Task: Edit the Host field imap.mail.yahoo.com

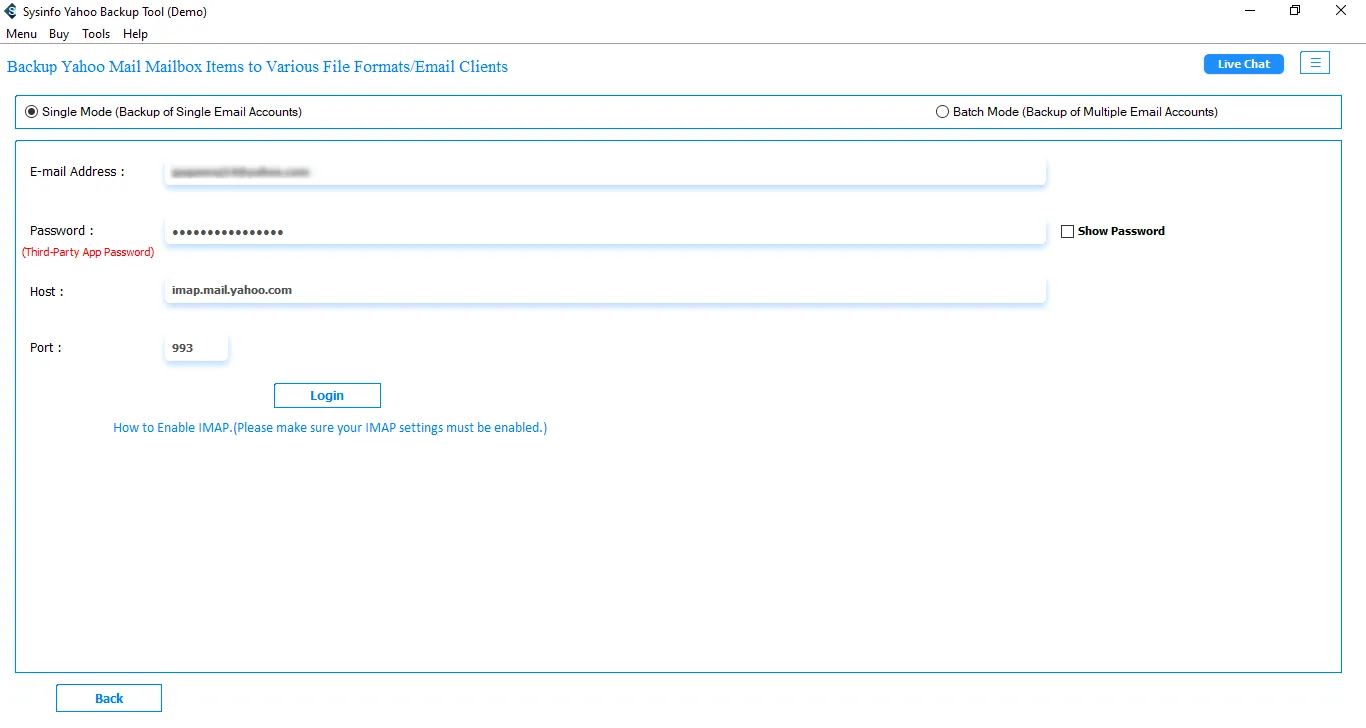Action: coord(605,290)
